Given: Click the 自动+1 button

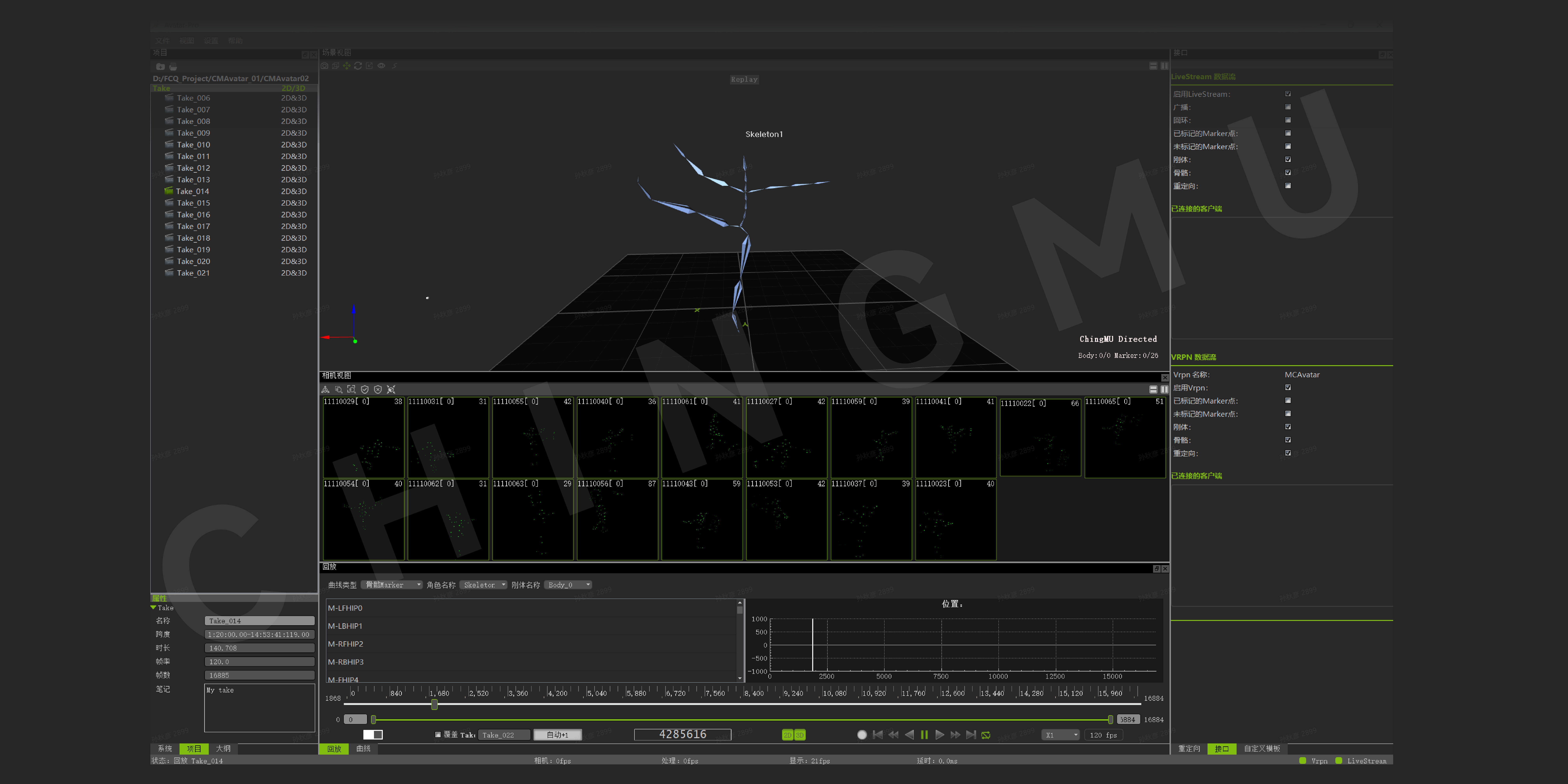Looking at the screenshot, I should [558, 735].
